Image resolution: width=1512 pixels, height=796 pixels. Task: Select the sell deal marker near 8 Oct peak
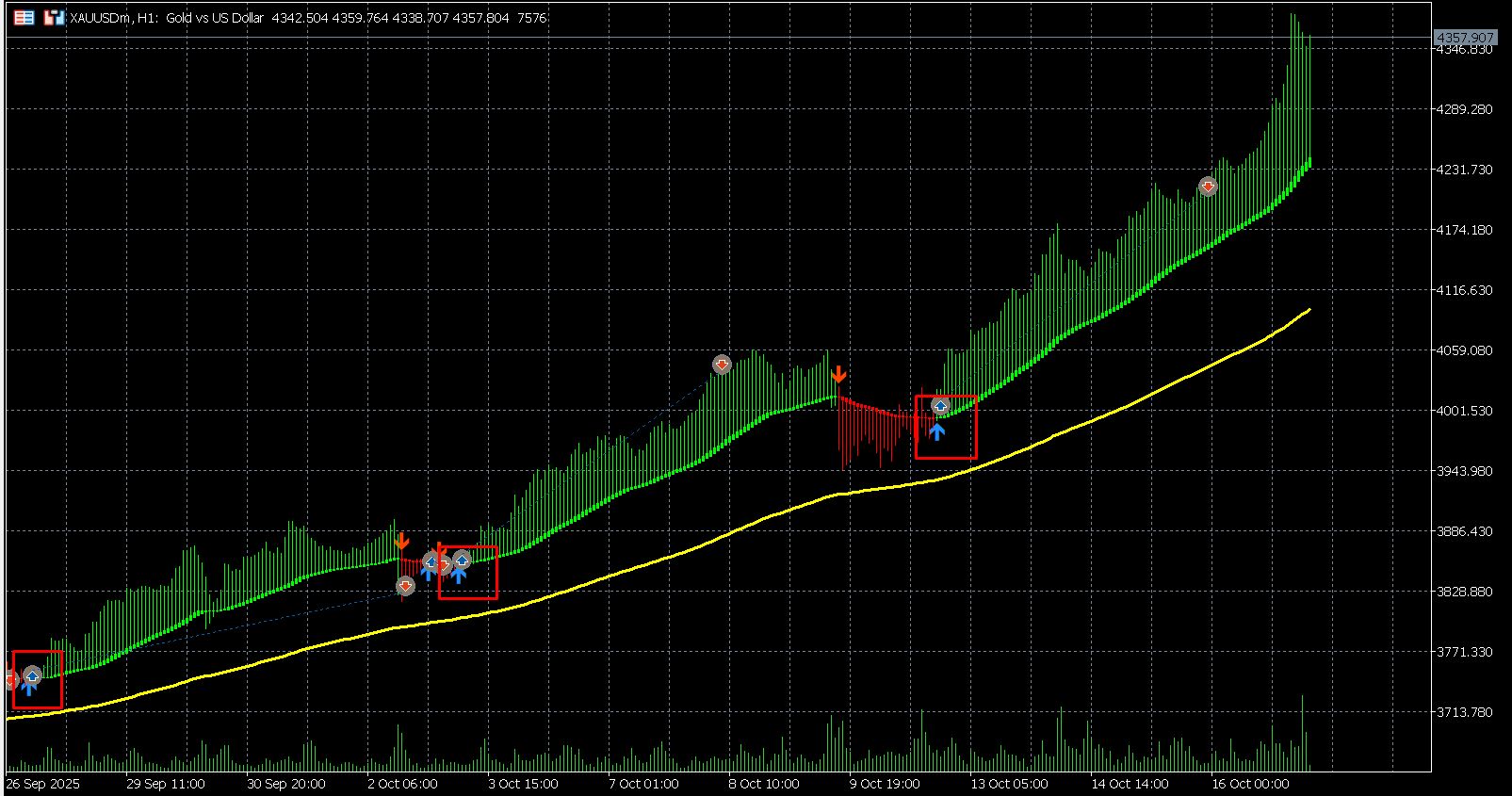pyautogui.click(x=722, y=365)
